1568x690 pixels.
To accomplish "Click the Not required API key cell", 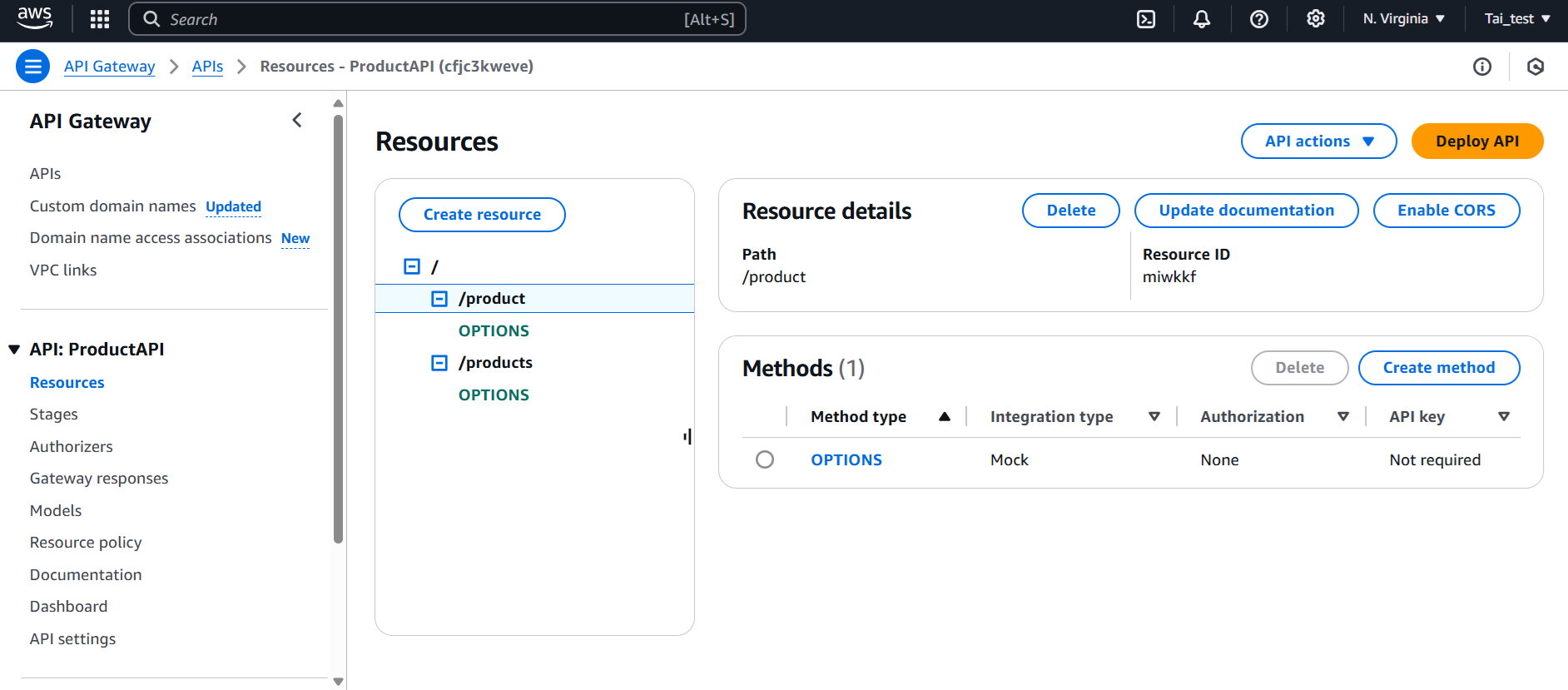I will tap(1435, 460).
